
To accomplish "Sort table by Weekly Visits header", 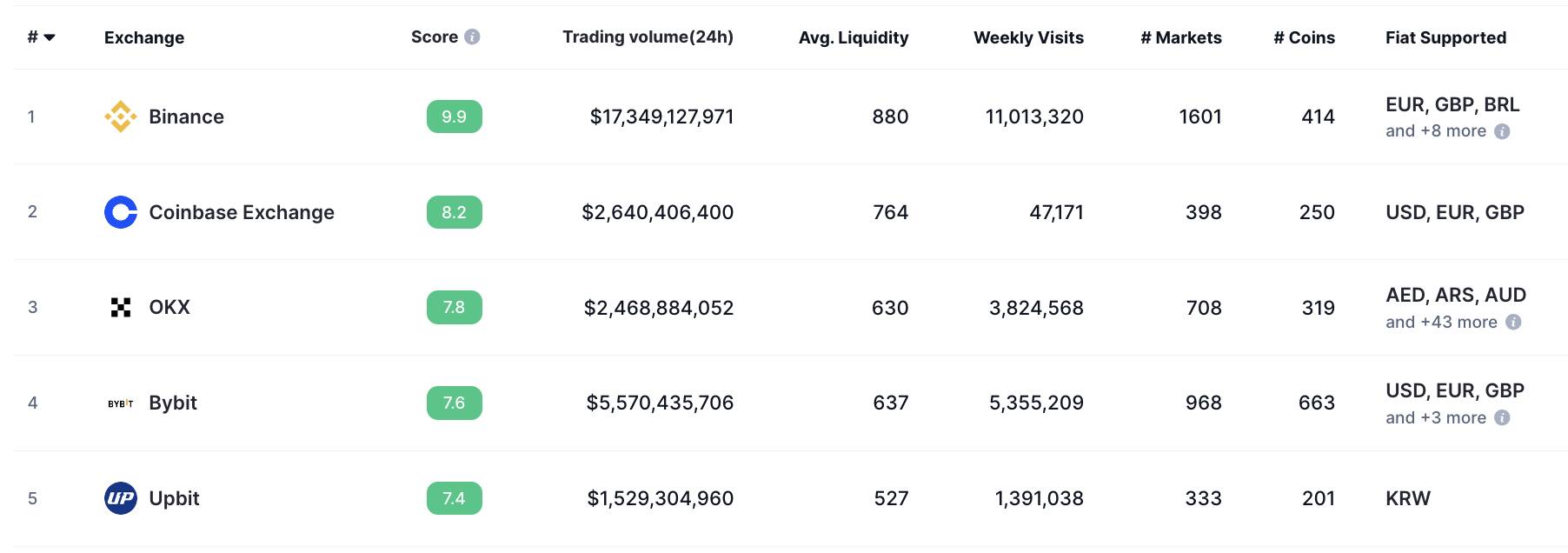I will pyautogui.click(x=1028, y=37).
